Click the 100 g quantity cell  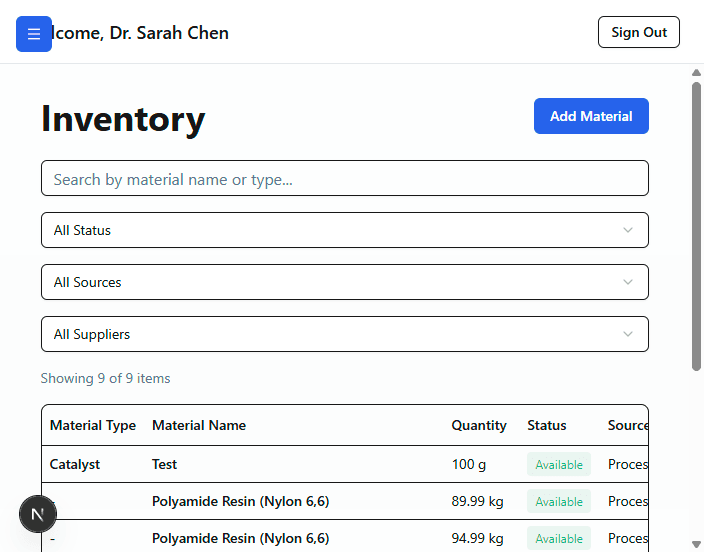click(x=469, y=464)
